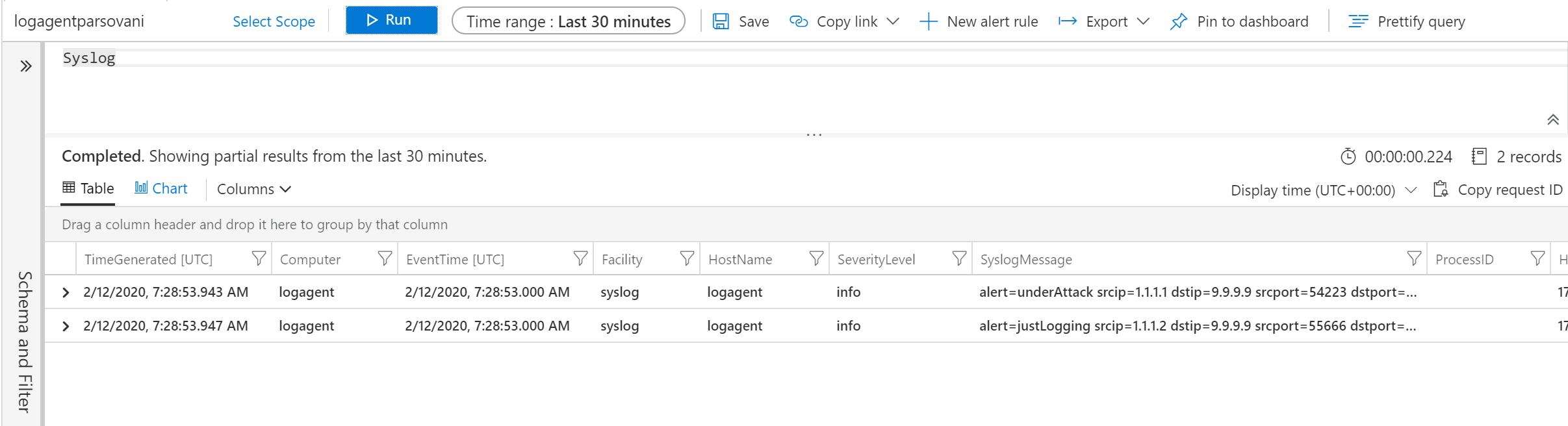1568x426 pixels.
Task: Open the TimeGenerated column filter
Action: point(259,258)
